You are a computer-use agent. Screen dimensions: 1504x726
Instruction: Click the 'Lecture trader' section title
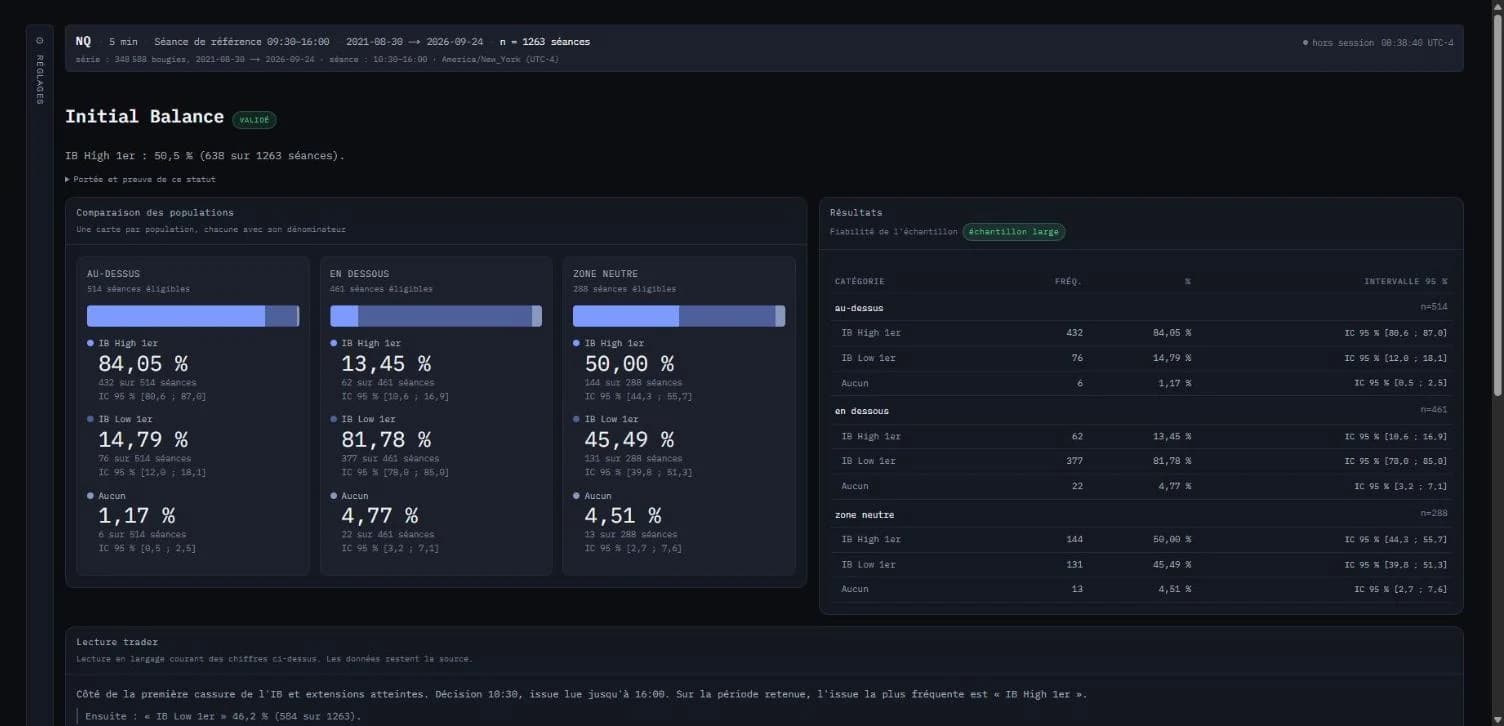click(x=117, y=642)
